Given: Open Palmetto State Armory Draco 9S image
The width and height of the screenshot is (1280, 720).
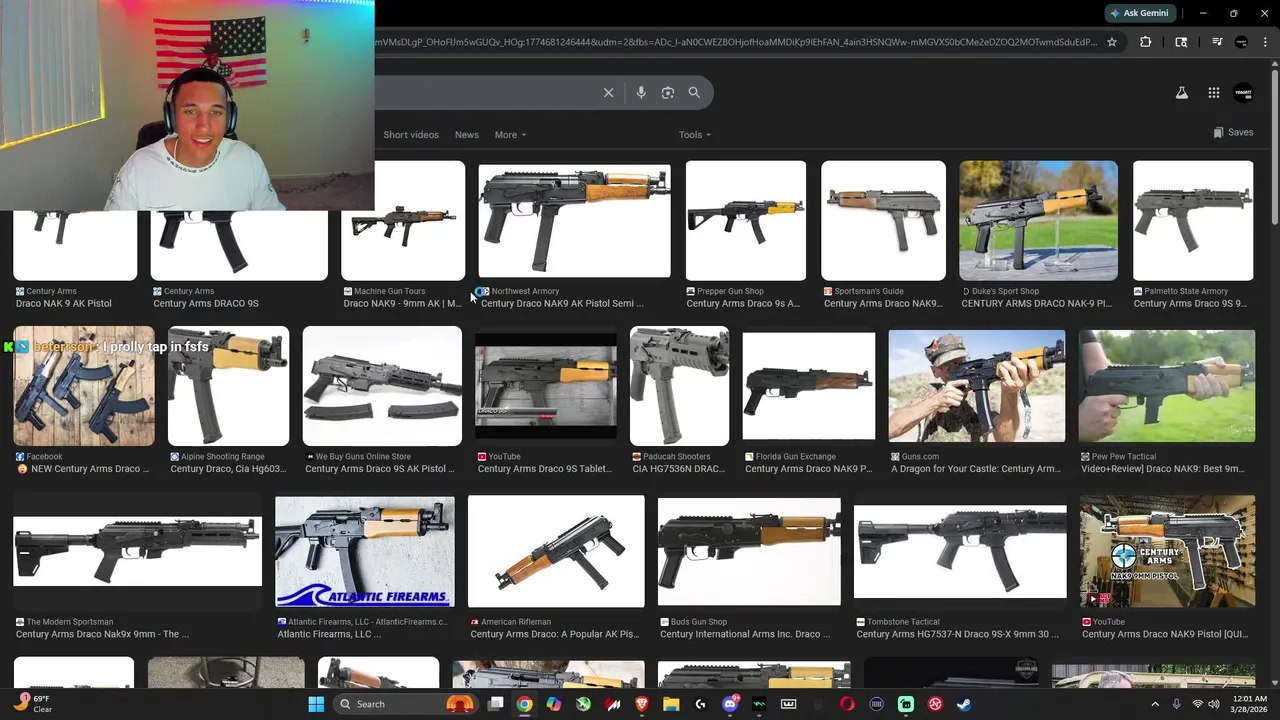Looking at the screenshot, I should tap(1193, 220).
